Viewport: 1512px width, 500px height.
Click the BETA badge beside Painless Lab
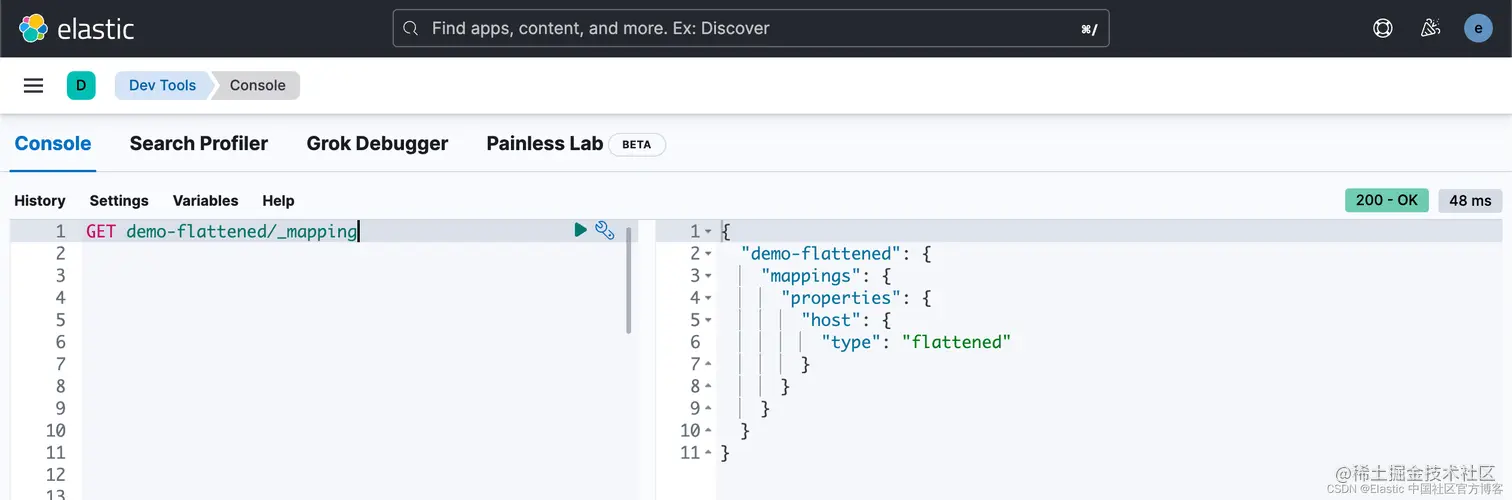637,144
